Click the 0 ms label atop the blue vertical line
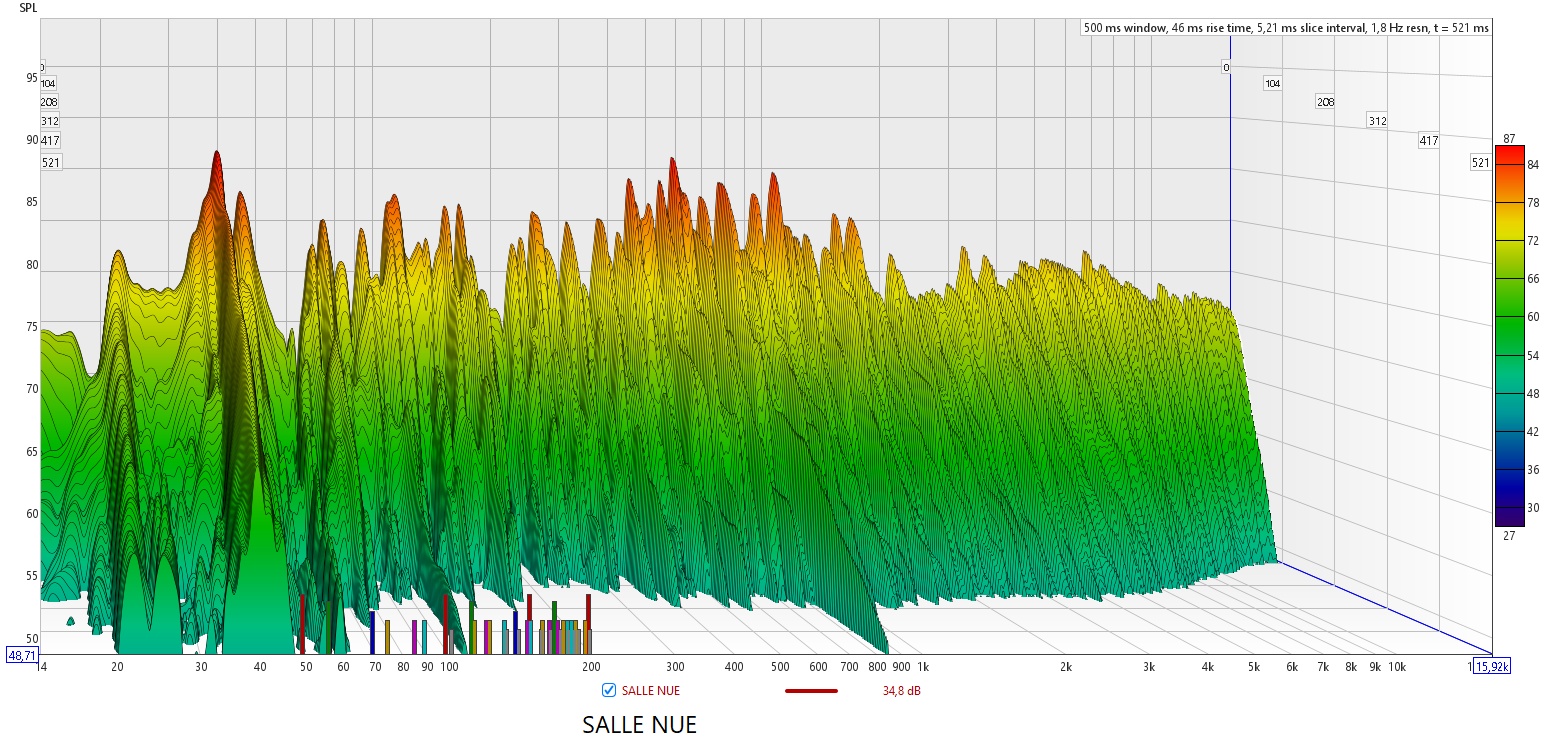Screen dimensions: 1550x744 1225,67
